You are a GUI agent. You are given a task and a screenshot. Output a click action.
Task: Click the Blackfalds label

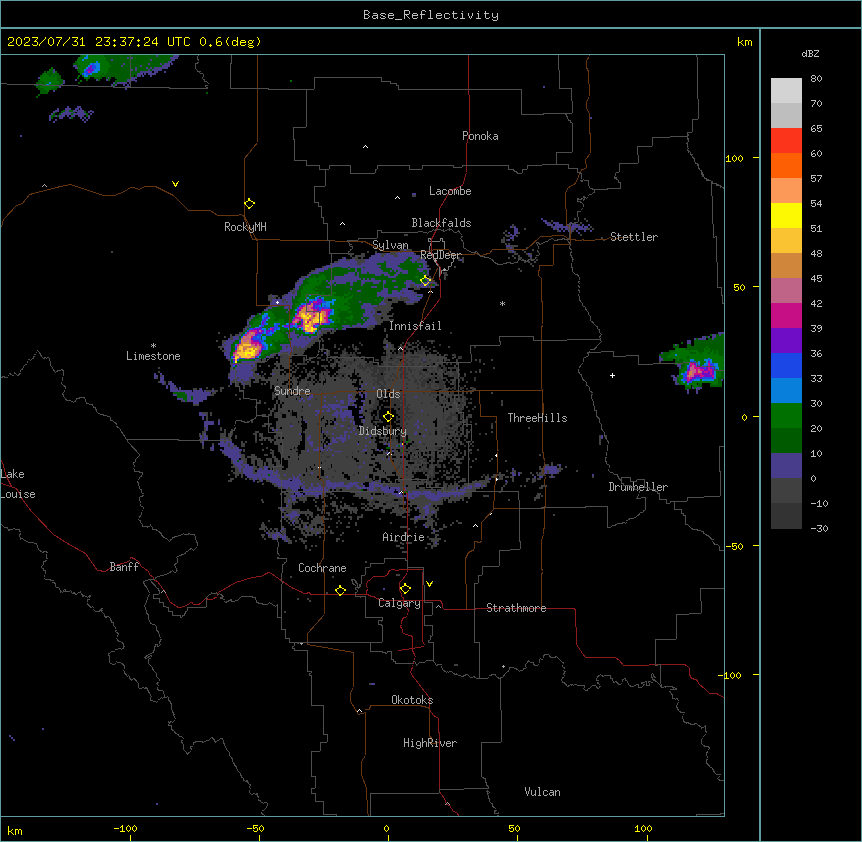point(441,223)
